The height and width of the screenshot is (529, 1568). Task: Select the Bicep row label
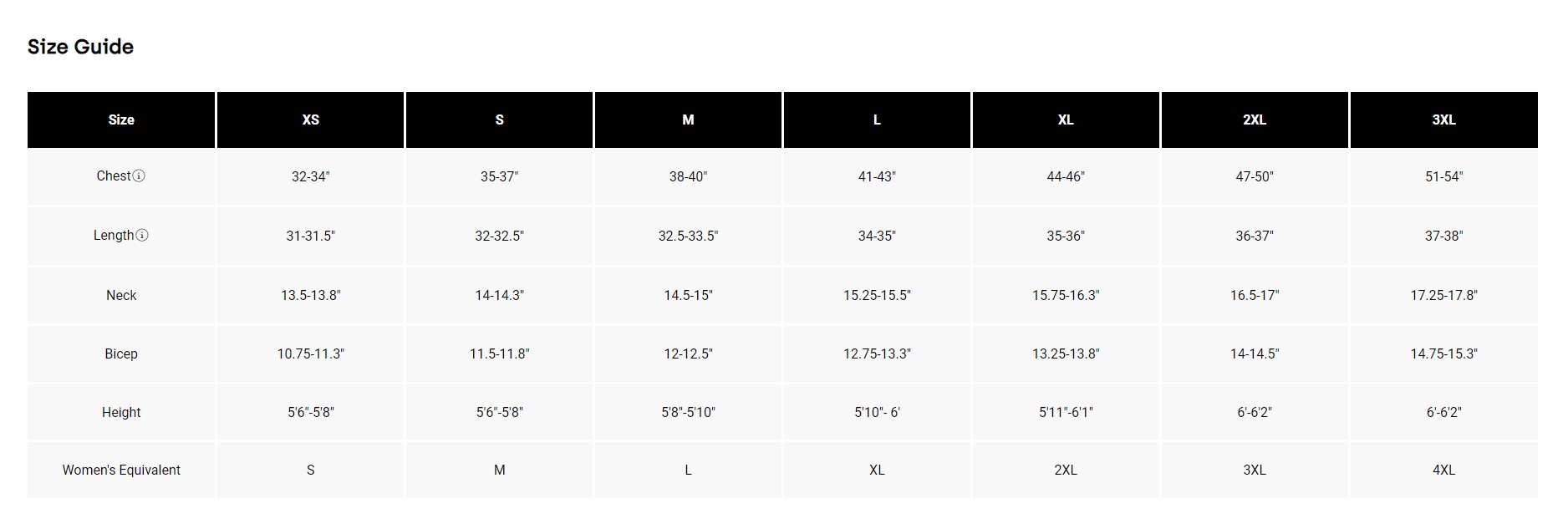click(x=121, y=354)
